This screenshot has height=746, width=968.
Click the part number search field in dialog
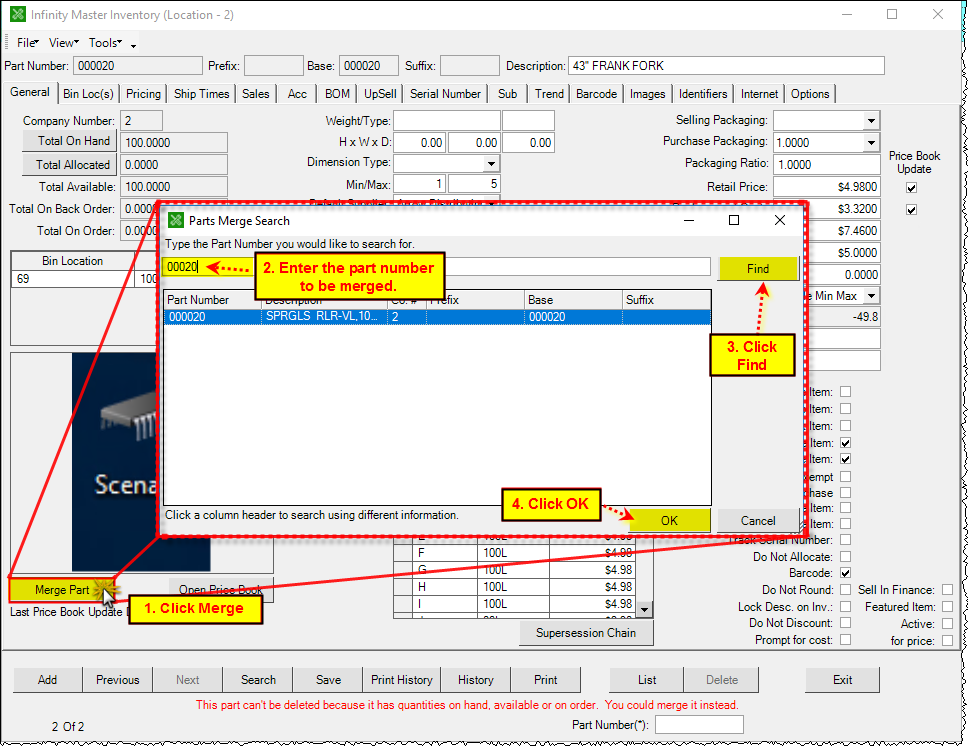tap(437, 267)
